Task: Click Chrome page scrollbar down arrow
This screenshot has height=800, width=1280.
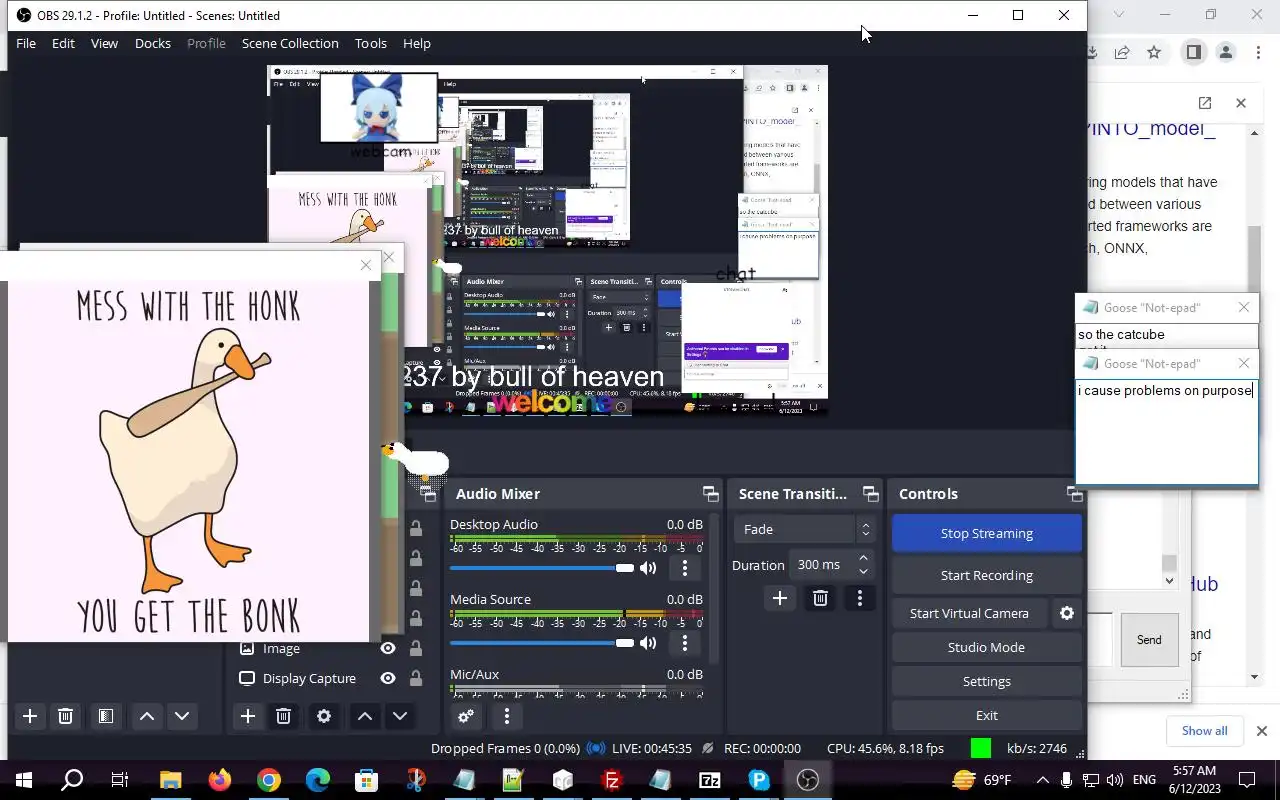Action: (x=1255, y=676)
